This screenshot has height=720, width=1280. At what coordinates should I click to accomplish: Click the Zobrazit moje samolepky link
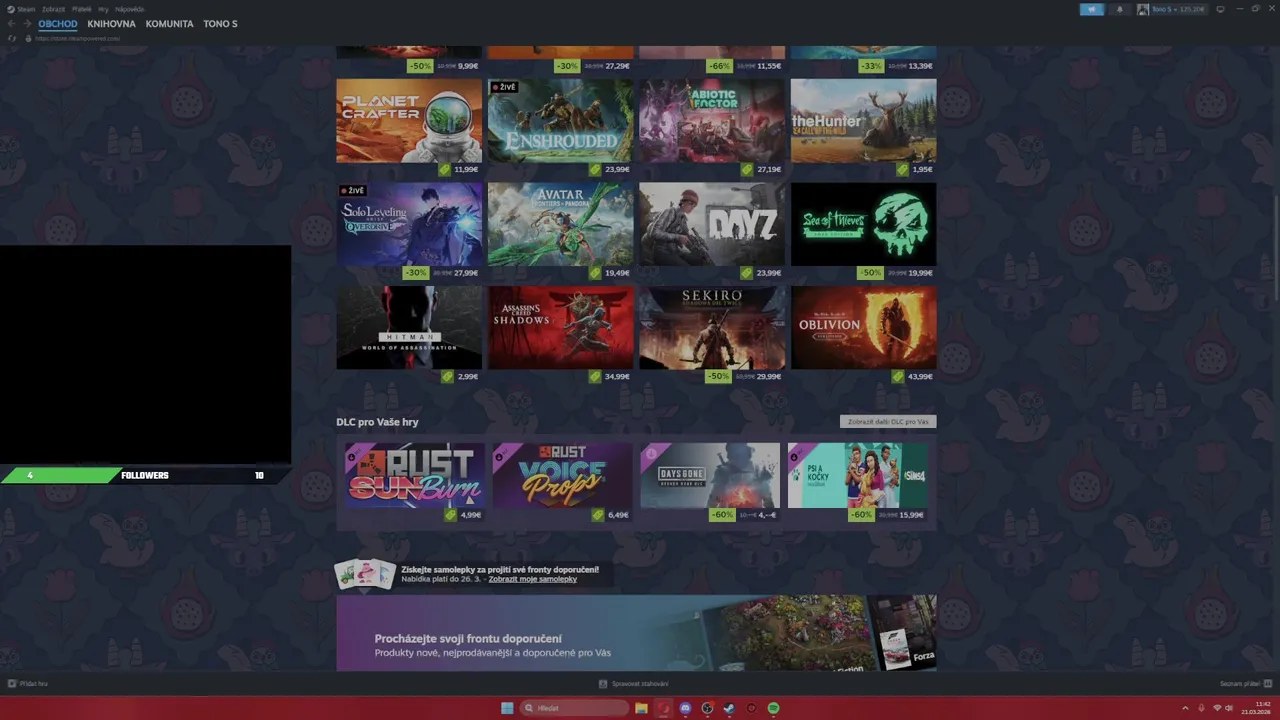[533, 579]
